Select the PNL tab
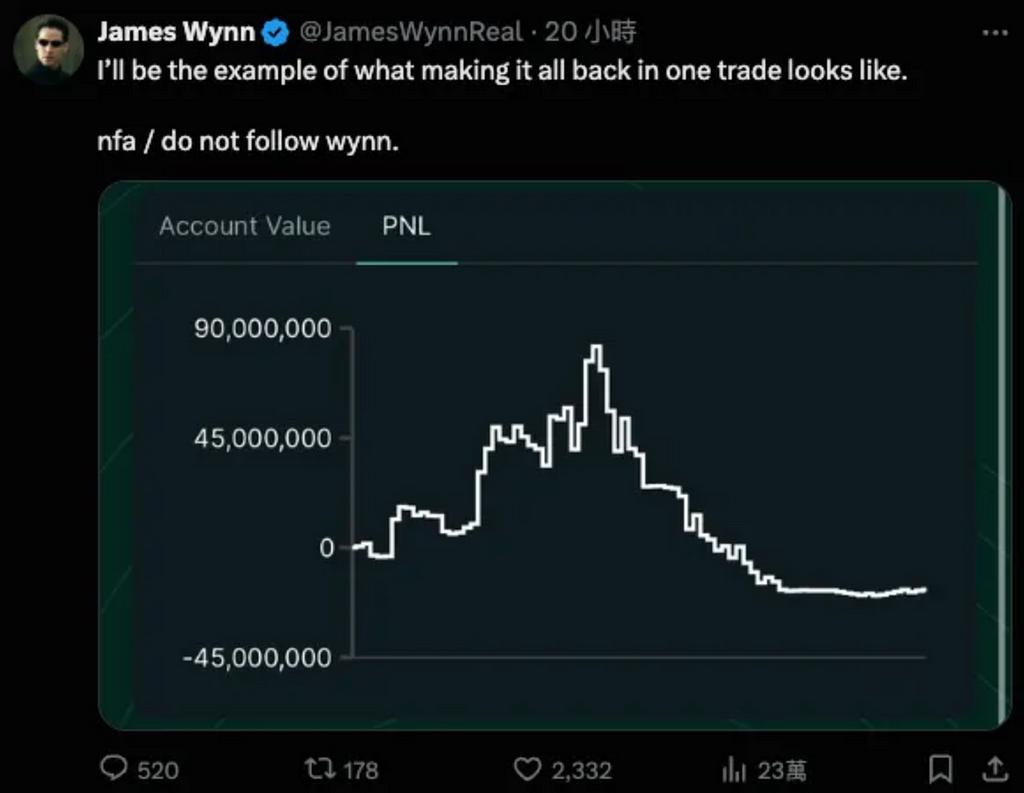This screenshot has width=1024, height=793. [x=406, y=226]
